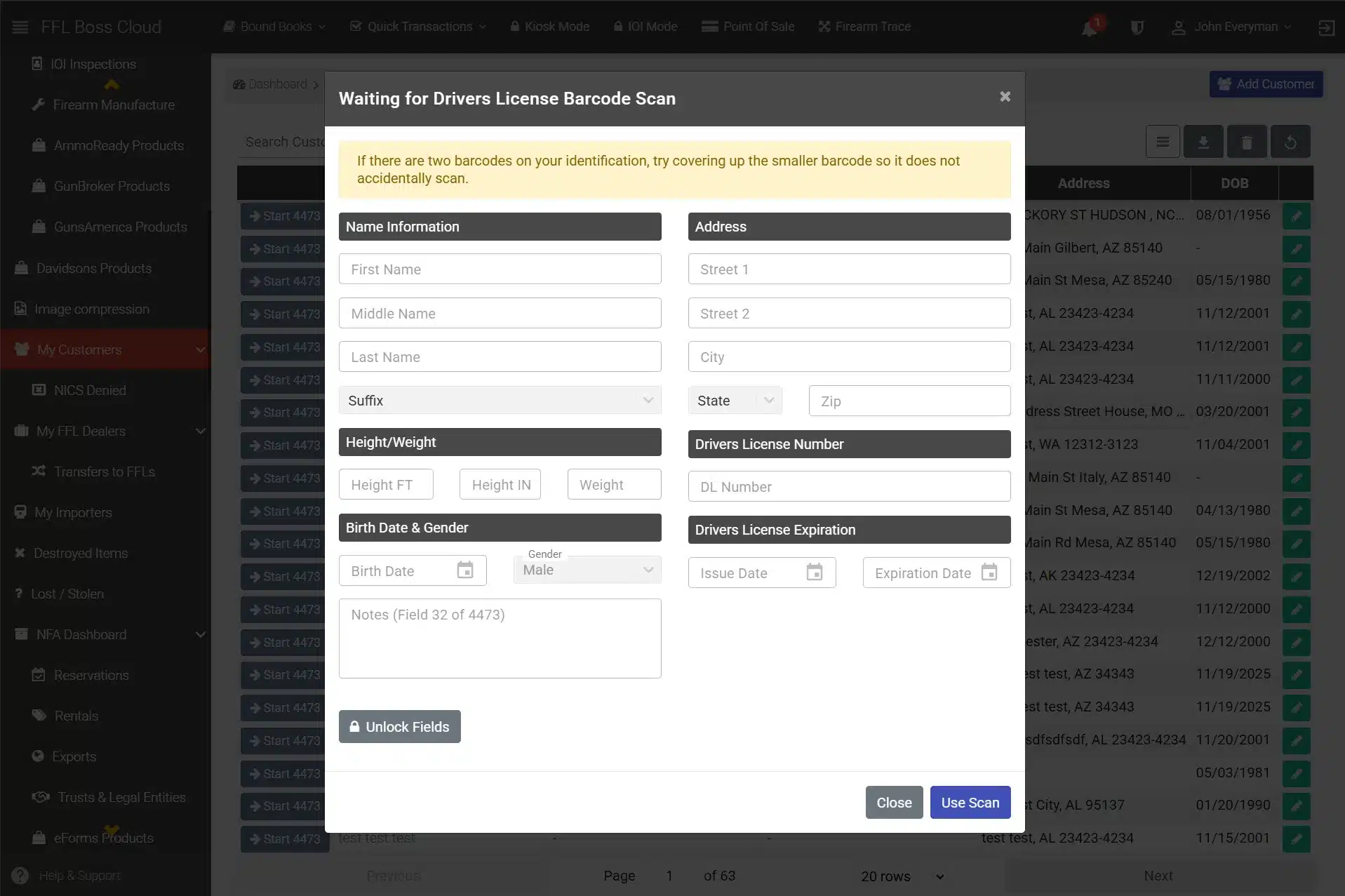Screen dimensions: 1345x896
Task: Edit the customer with DOB 11/15/2001
Action: coord(1297,838)
